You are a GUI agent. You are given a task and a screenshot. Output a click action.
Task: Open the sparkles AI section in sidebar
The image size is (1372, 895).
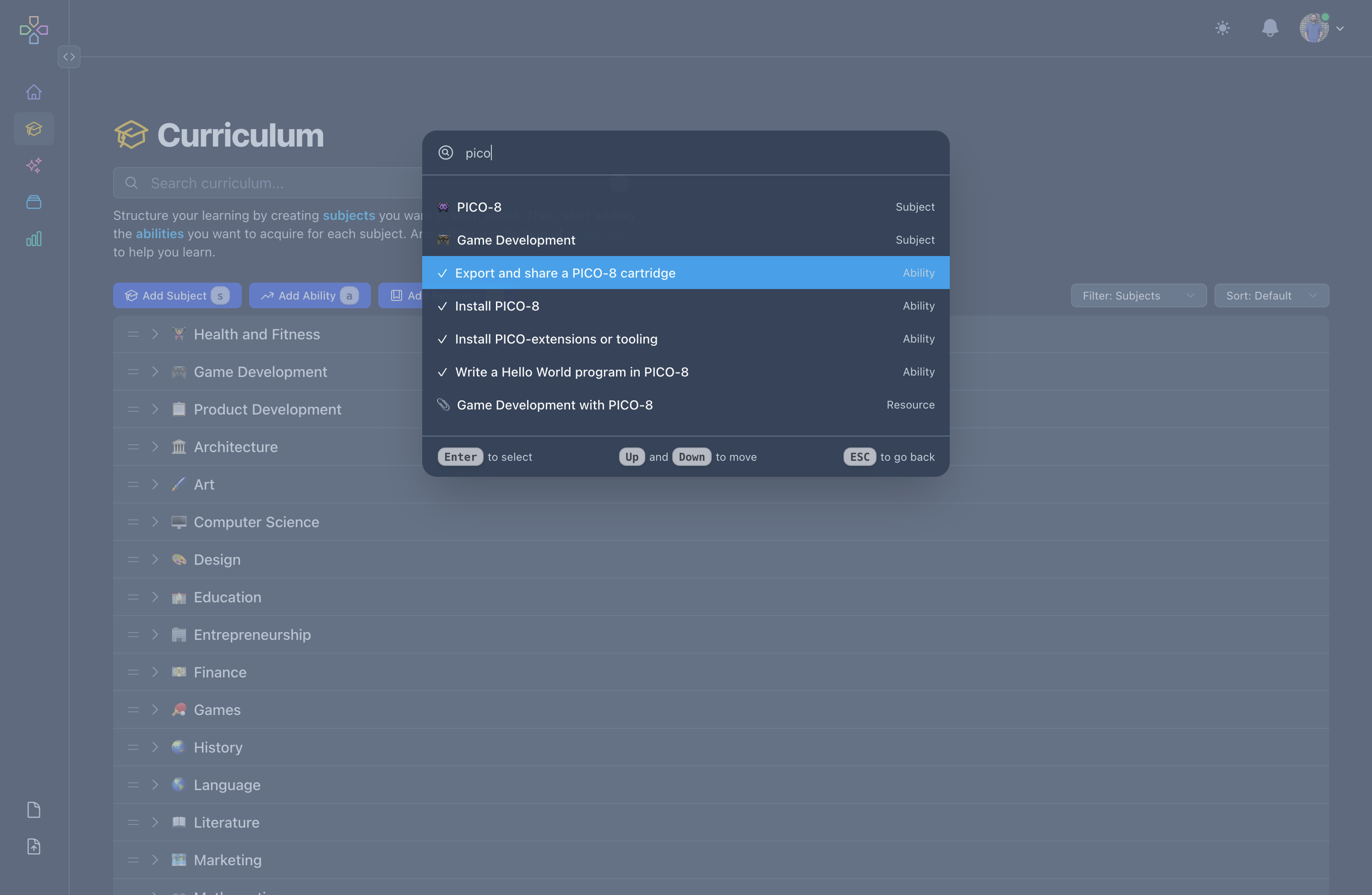click(33, 165)
